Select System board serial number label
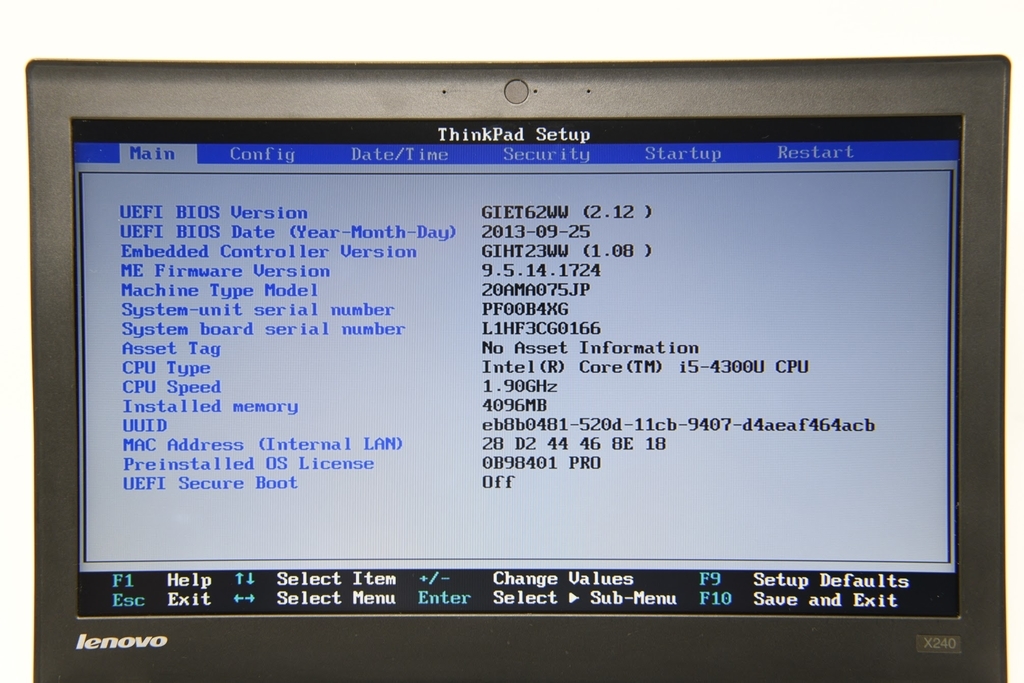 pos(263,329)
